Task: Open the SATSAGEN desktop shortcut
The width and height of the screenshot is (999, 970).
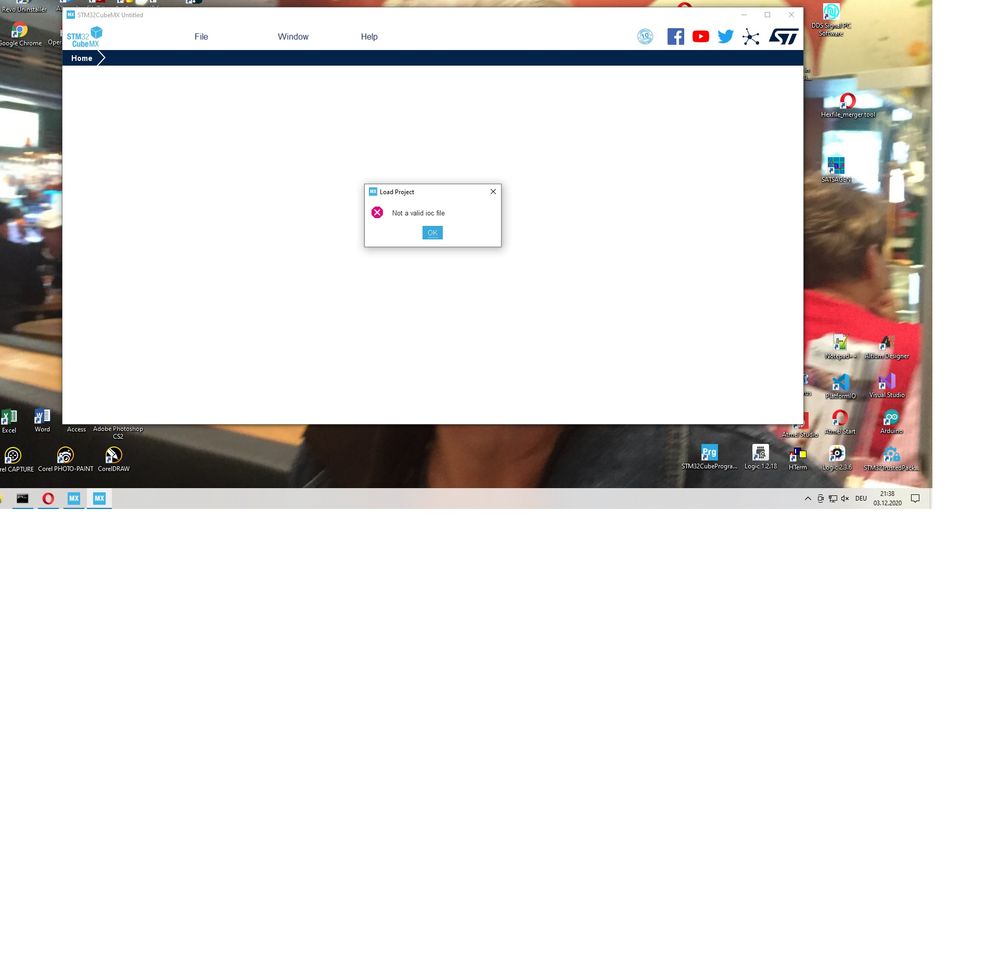Action: [x=836, y=170]
